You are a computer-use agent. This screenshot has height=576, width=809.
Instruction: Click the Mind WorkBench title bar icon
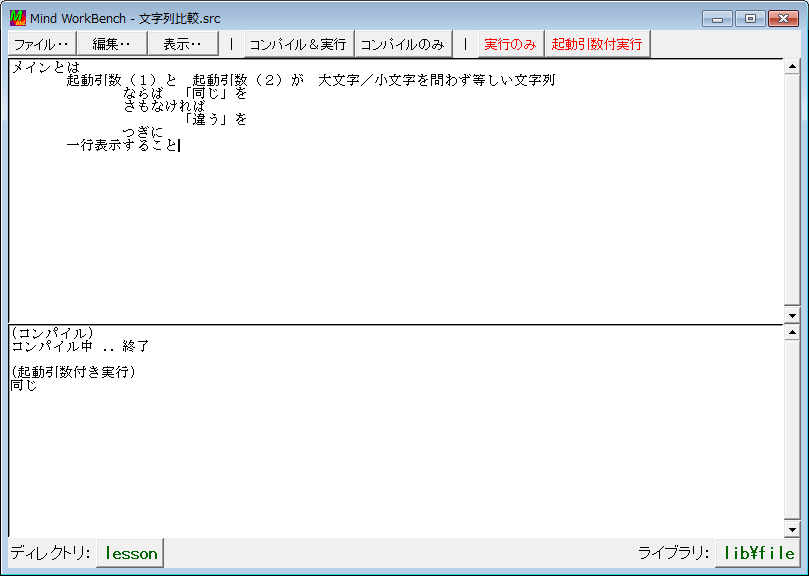pos(18,18)
